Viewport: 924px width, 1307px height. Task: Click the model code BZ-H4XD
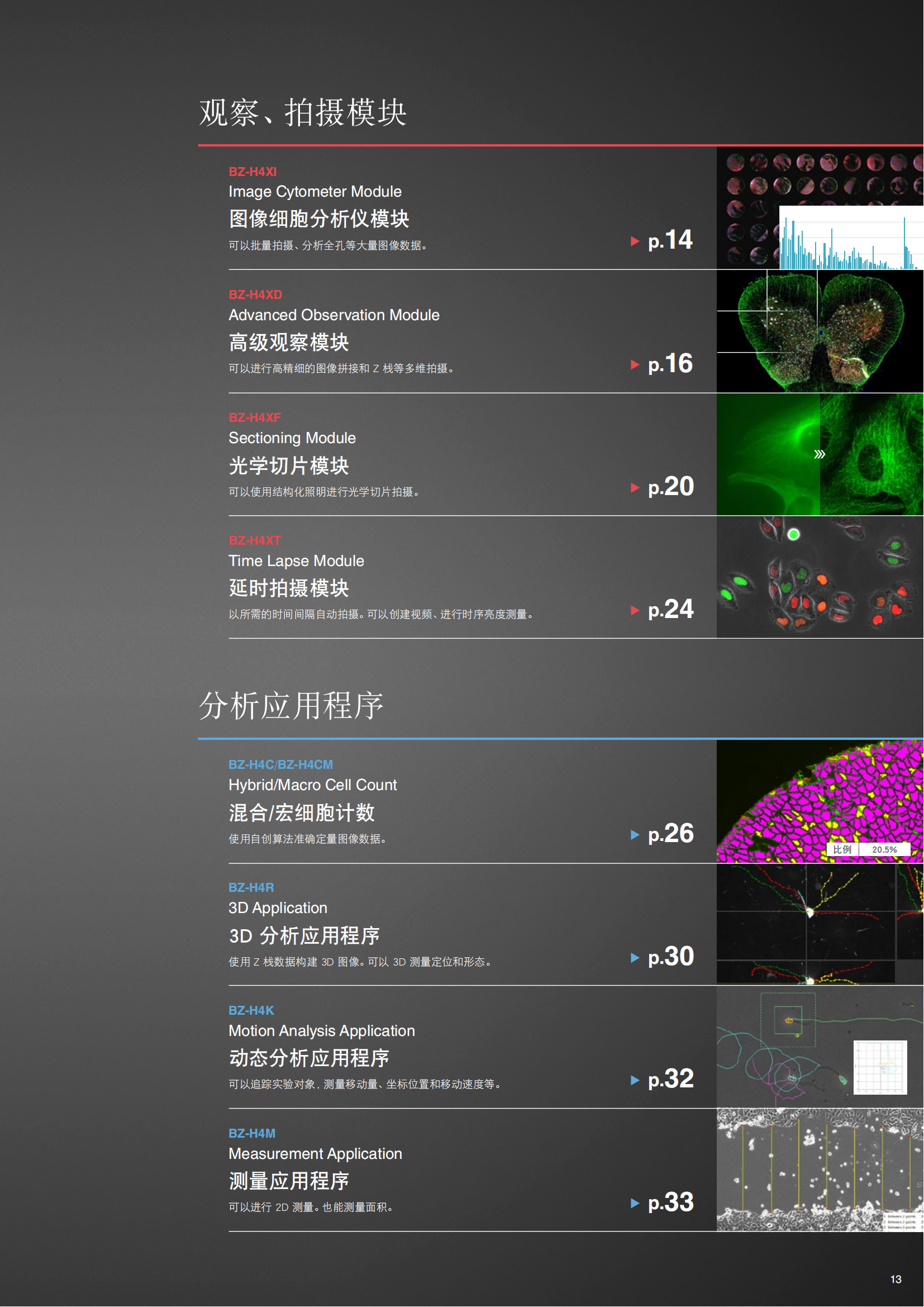(x=255, y=295)
